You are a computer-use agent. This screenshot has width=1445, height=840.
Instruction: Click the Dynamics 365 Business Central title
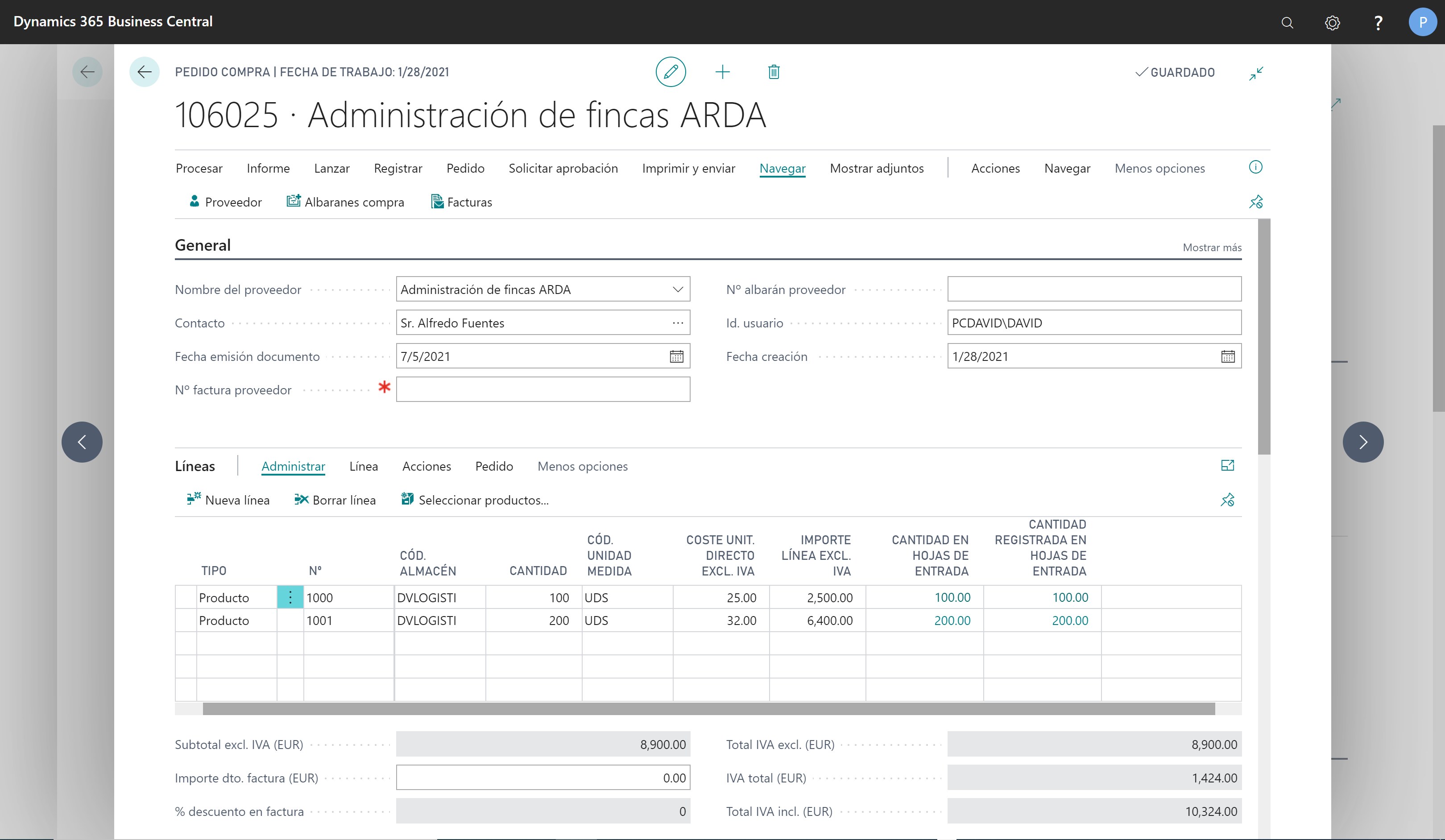click(x=113, y=22)
